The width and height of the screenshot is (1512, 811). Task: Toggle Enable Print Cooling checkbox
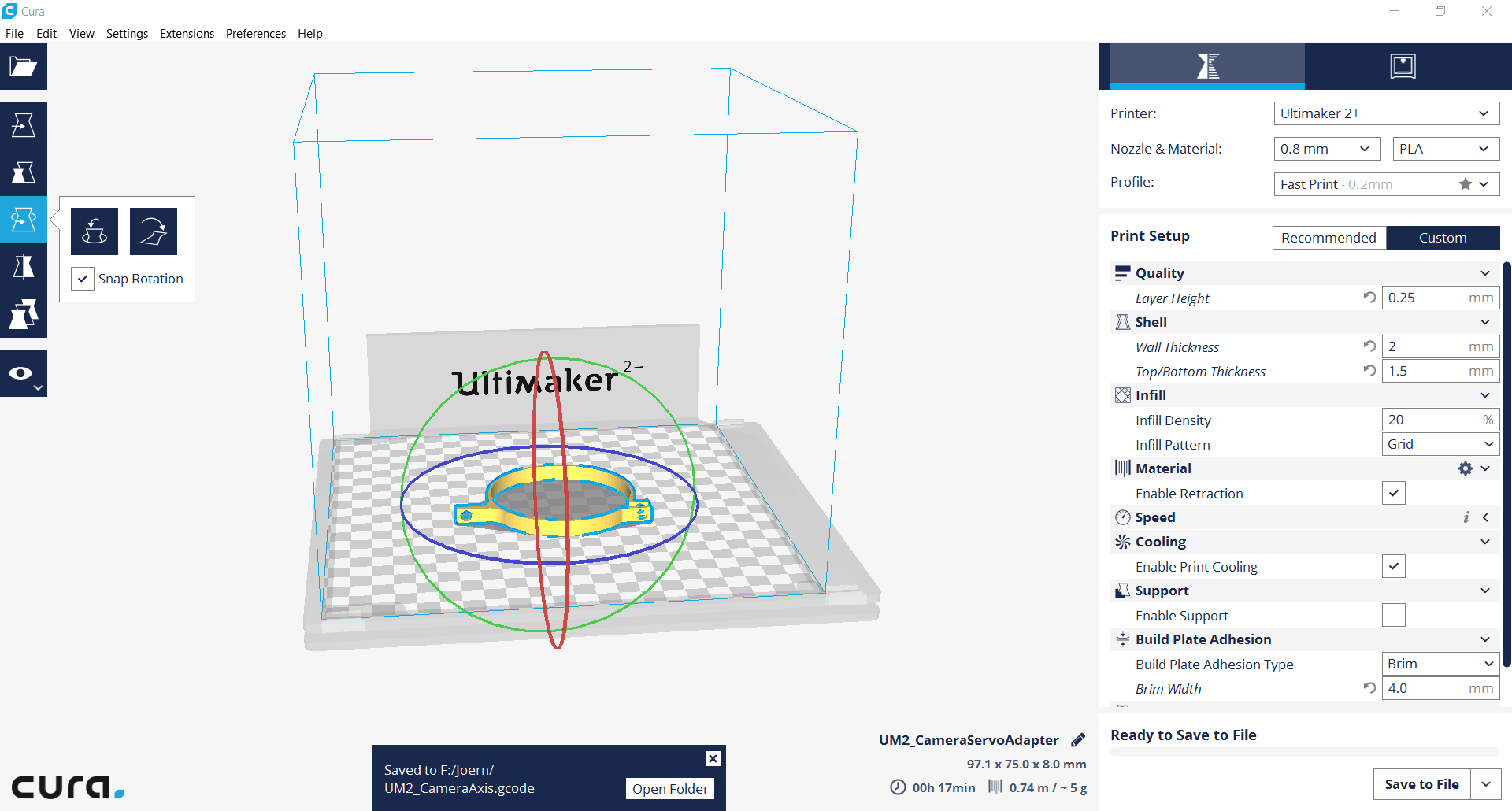tap(1393, 567)
